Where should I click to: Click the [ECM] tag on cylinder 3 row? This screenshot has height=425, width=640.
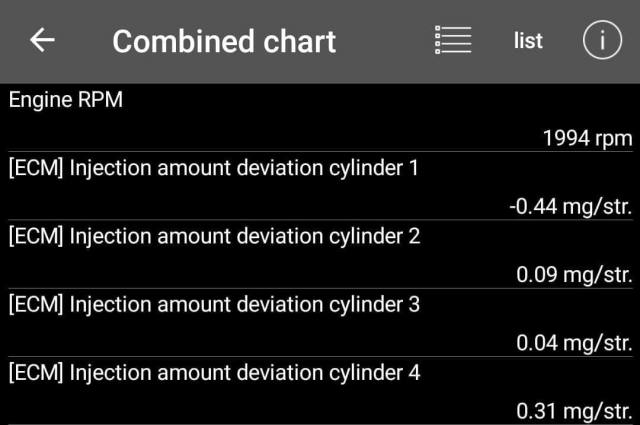[x=36, y=304]
